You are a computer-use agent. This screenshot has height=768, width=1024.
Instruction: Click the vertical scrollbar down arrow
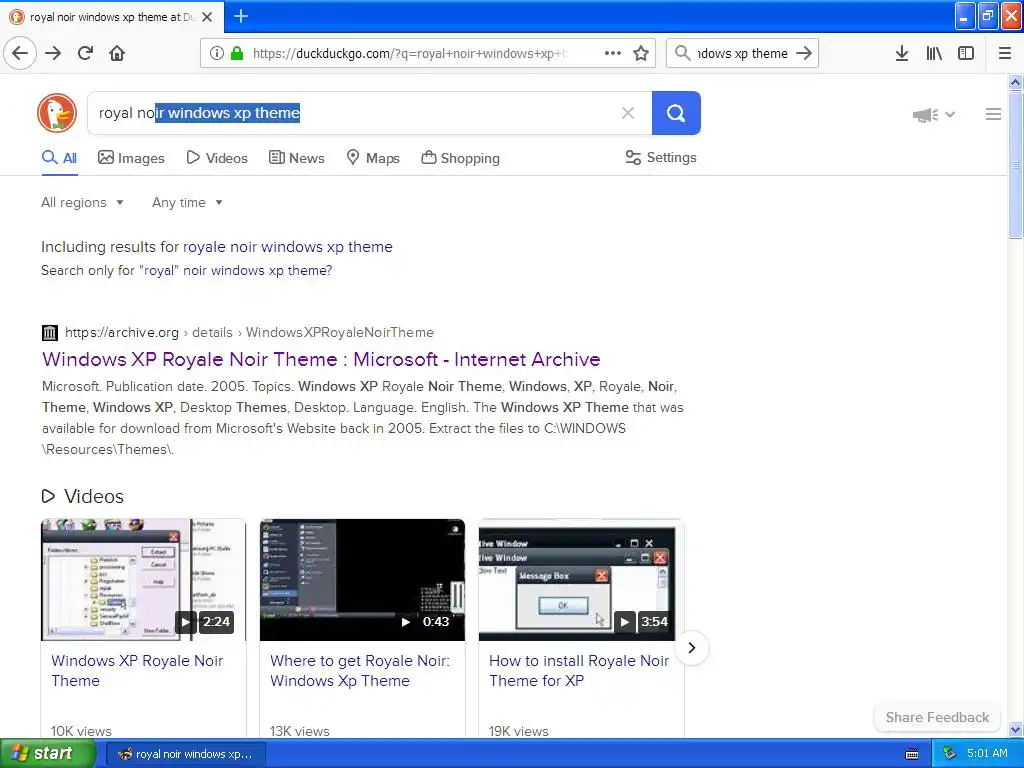[x=1016, y=729]
